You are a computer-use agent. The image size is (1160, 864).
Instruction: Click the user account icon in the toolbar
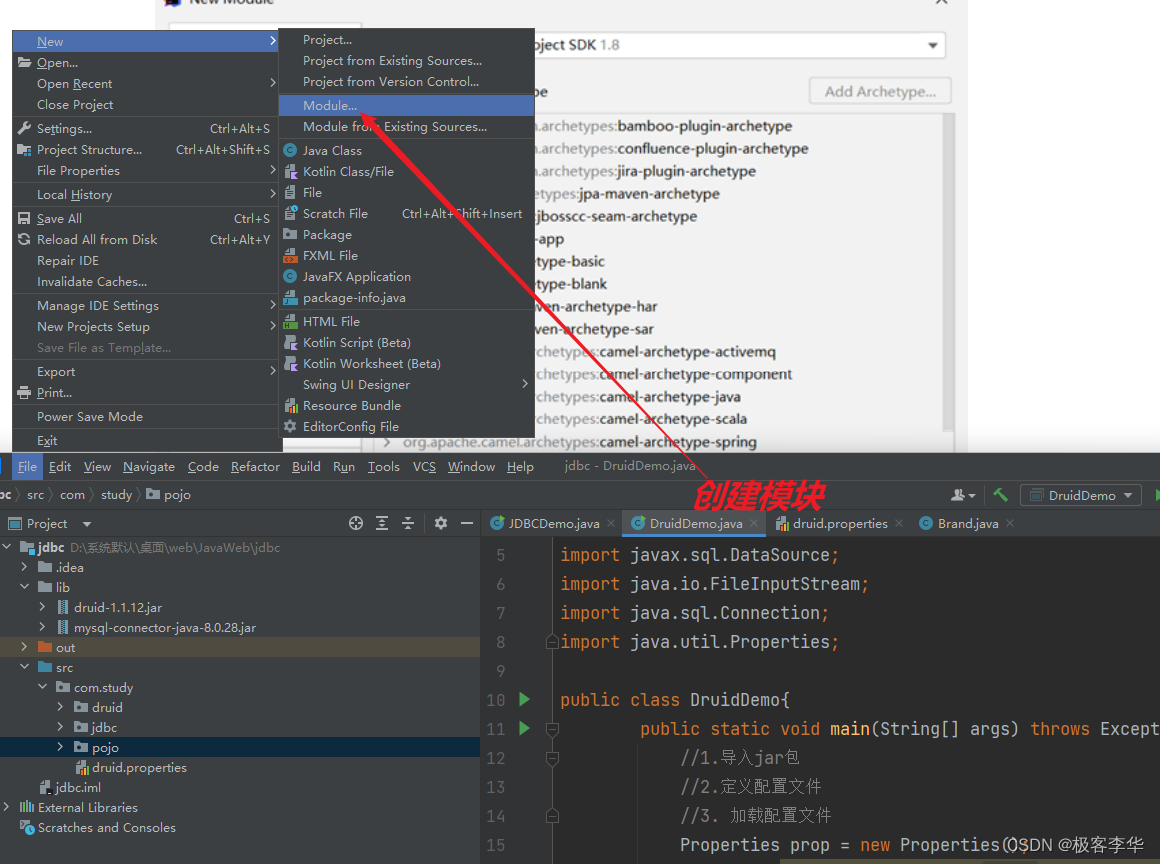click(x=962, y=495)
